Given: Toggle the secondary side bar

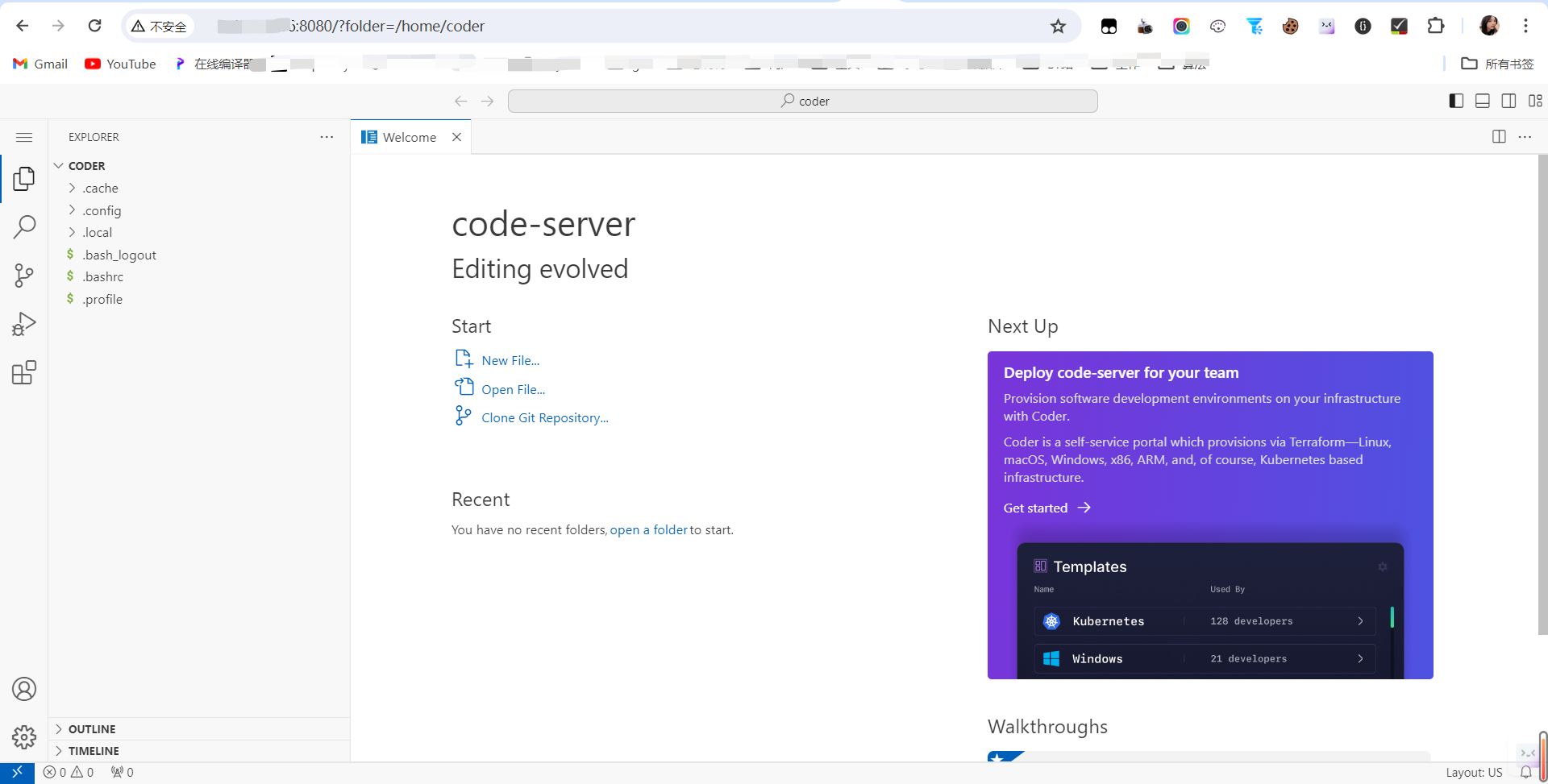Looking at the screenshot, I should click(1508, 101).
